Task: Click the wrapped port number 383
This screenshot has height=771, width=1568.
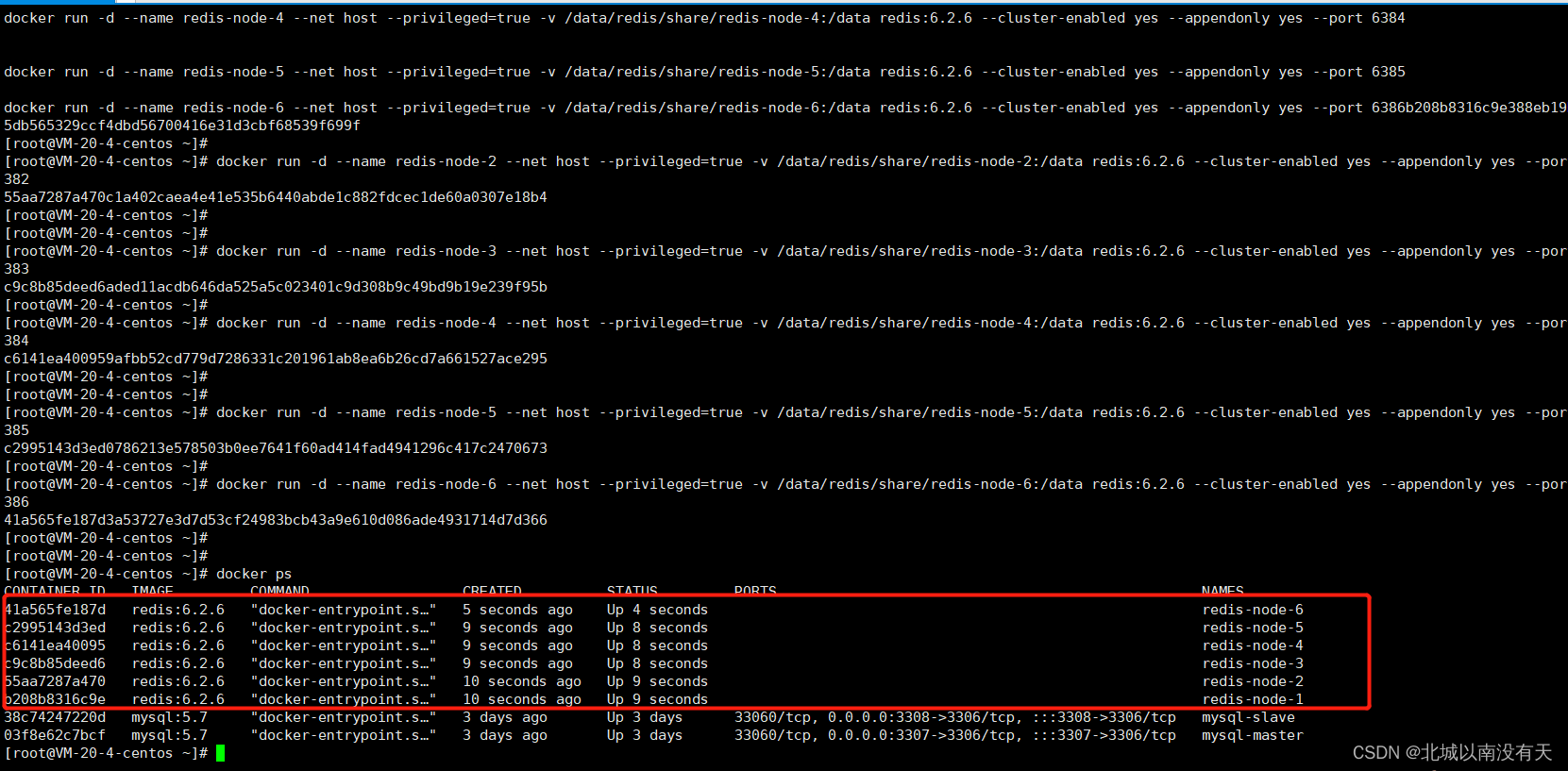Action: coord(16,269)
